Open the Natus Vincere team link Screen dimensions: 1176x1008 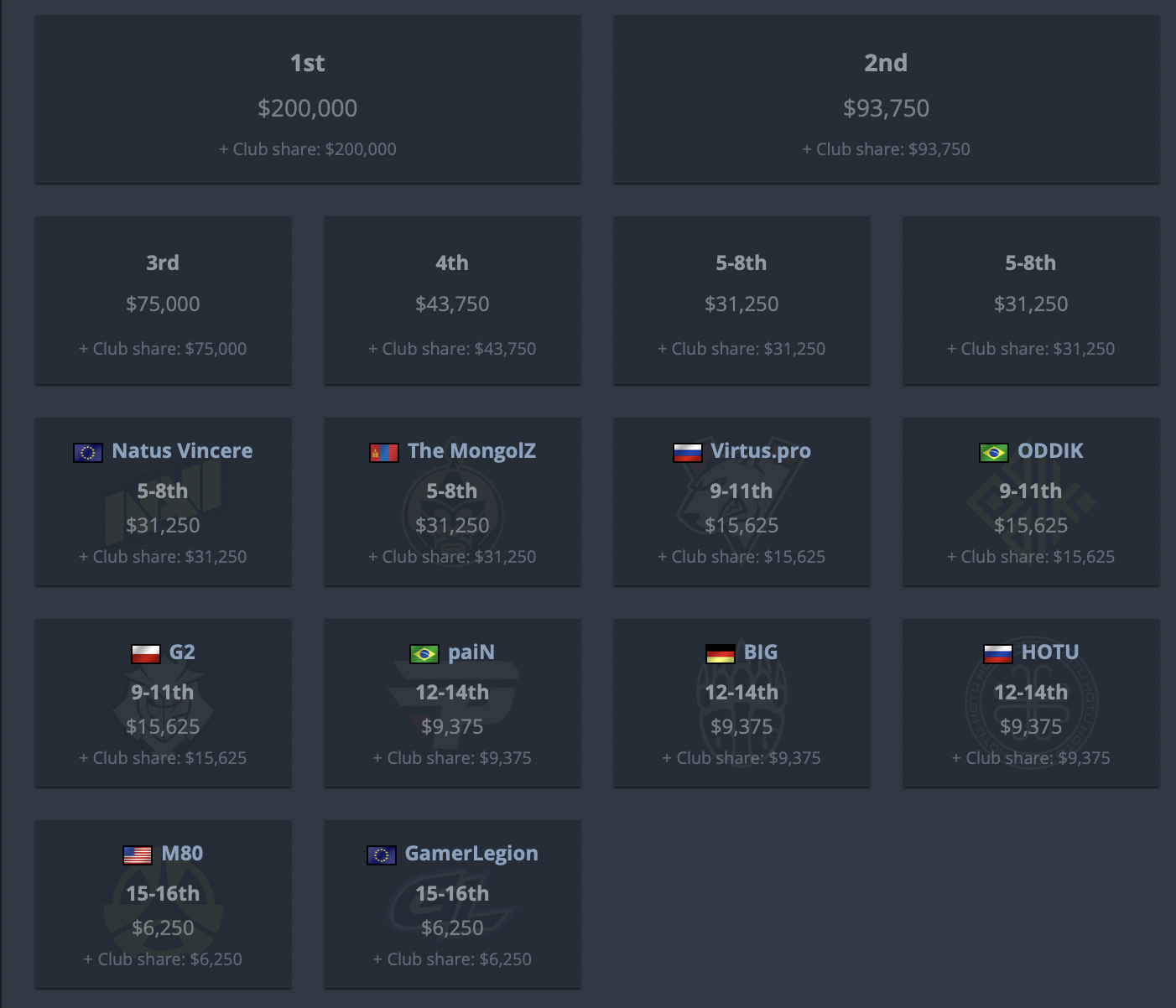(182, 451)
